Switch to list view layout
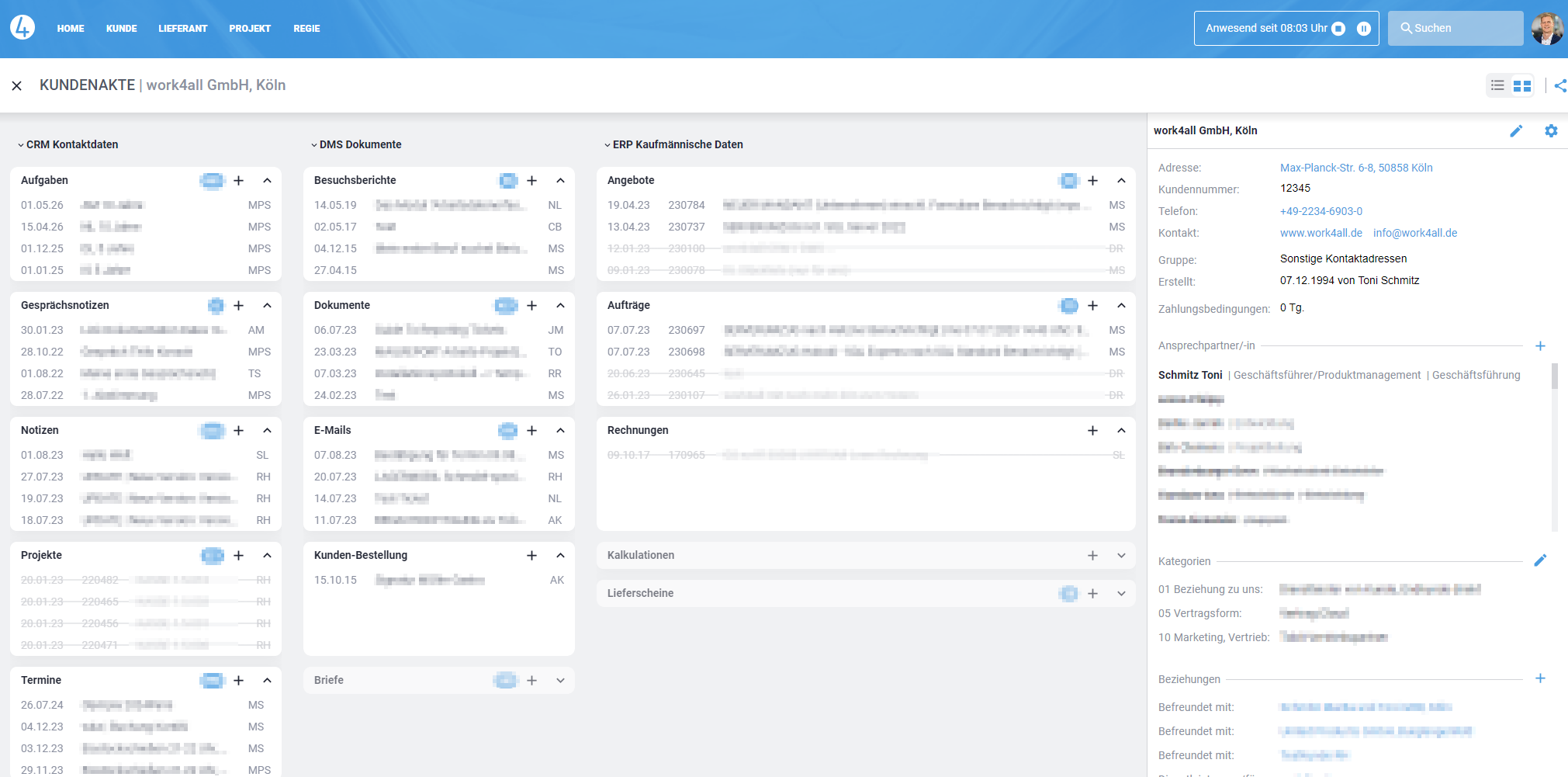 click(x=1497, y=85)
